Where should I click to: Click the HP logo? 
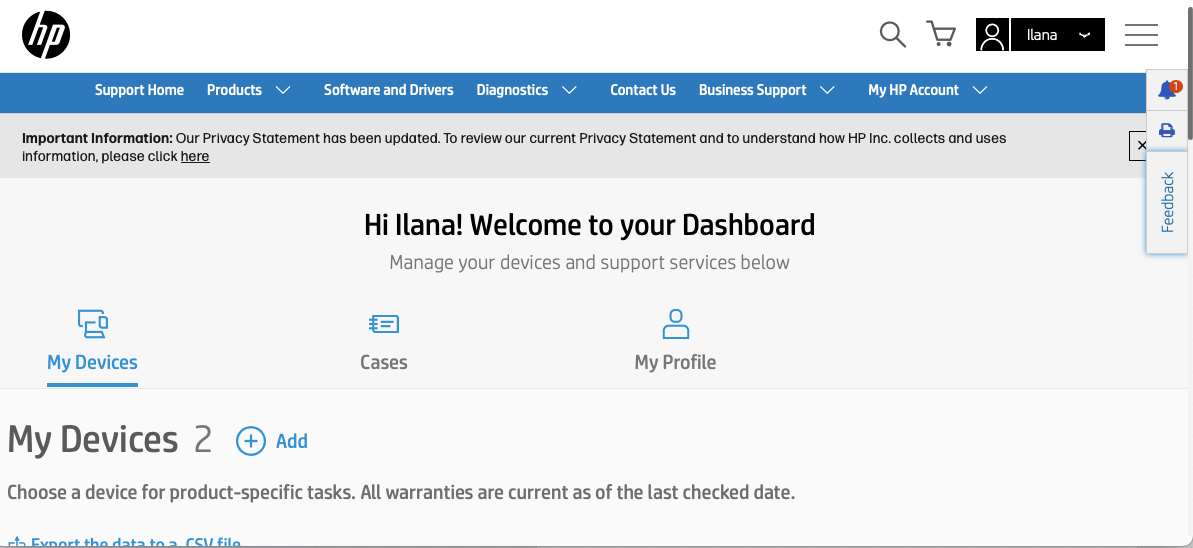[46, 35]
